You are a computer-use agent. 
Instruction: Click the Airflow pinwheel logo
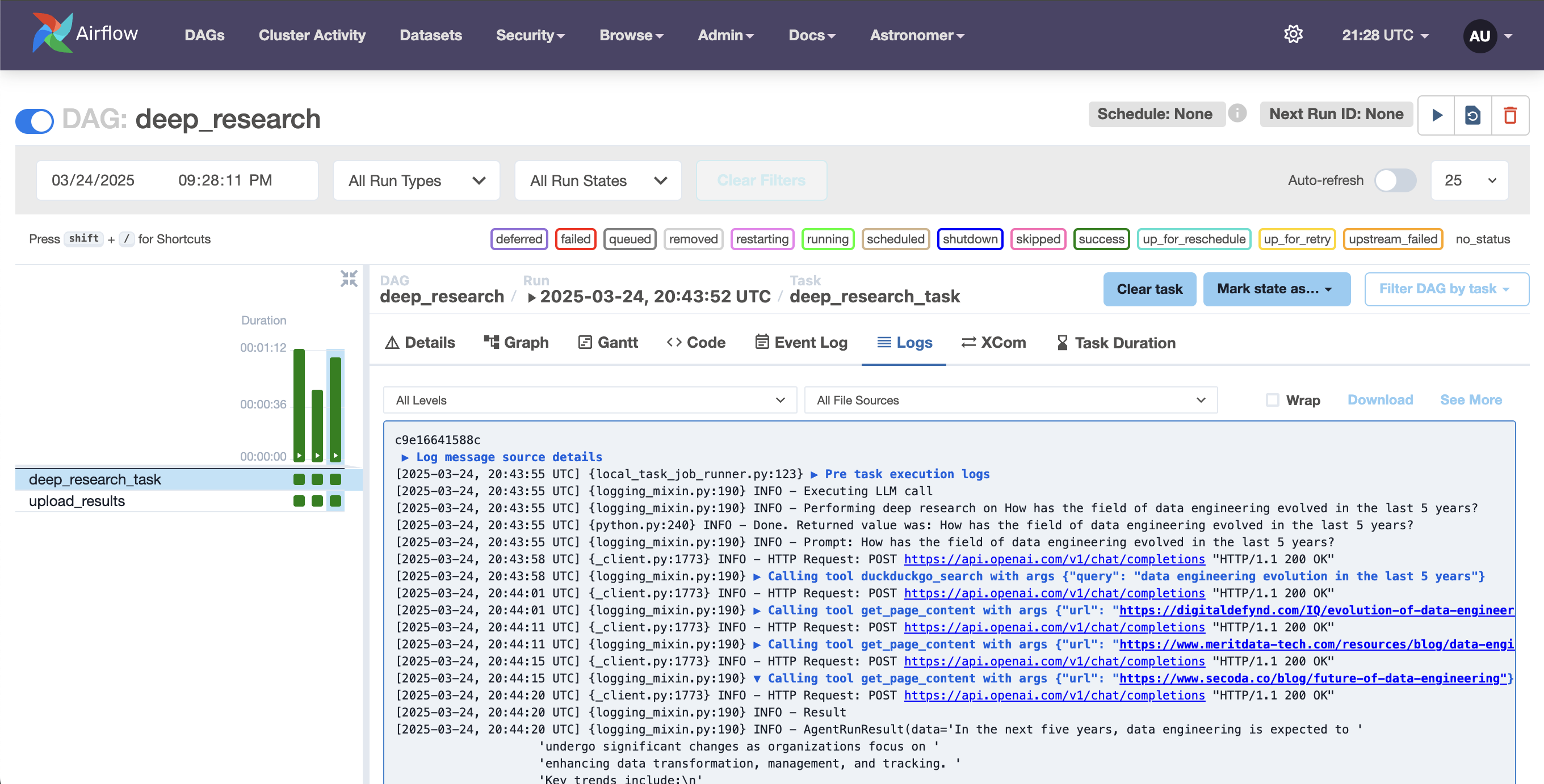tap(52, 32)
